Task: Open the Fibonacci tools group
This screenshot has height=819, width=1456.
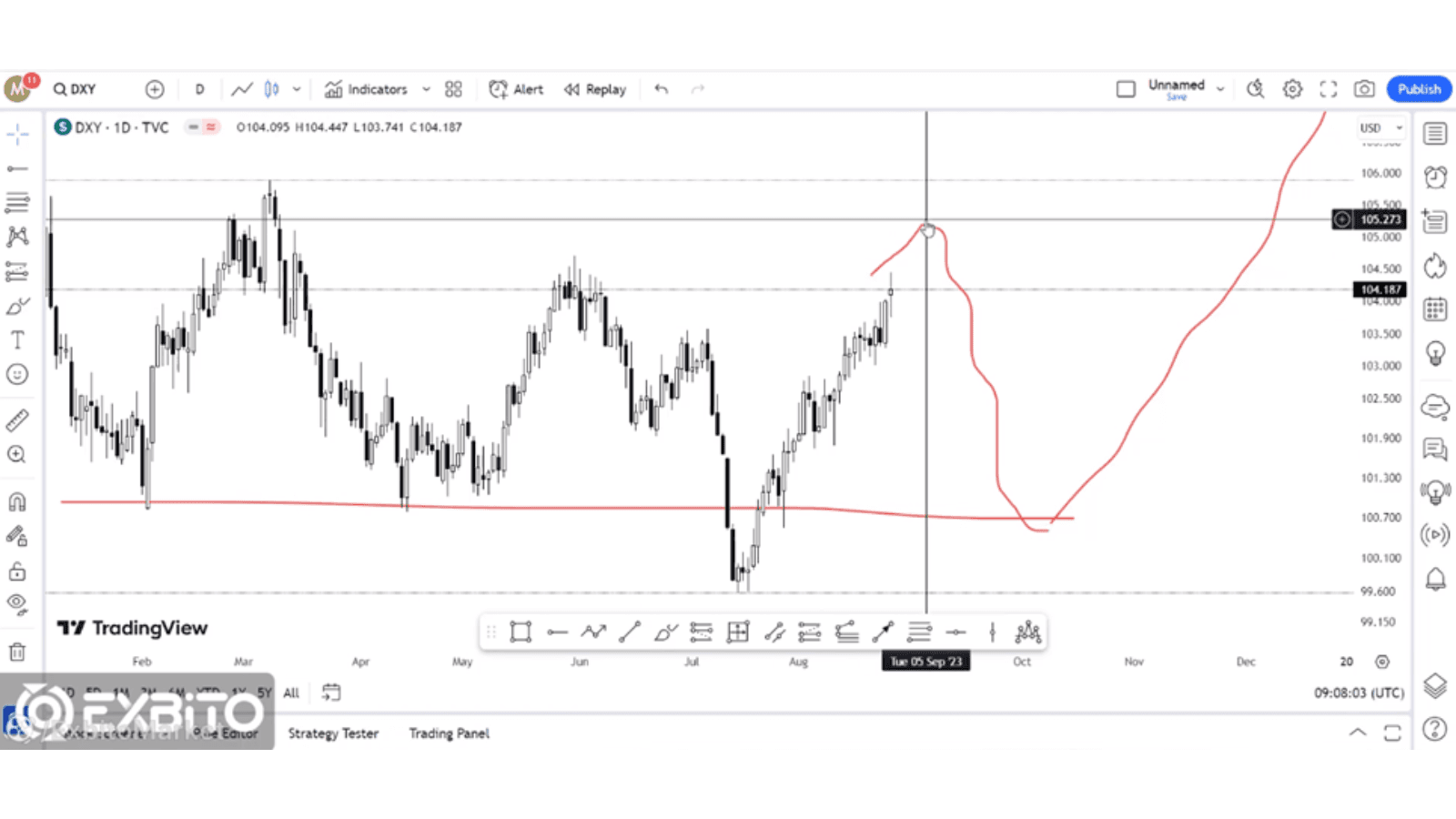Action: point(17,202)
